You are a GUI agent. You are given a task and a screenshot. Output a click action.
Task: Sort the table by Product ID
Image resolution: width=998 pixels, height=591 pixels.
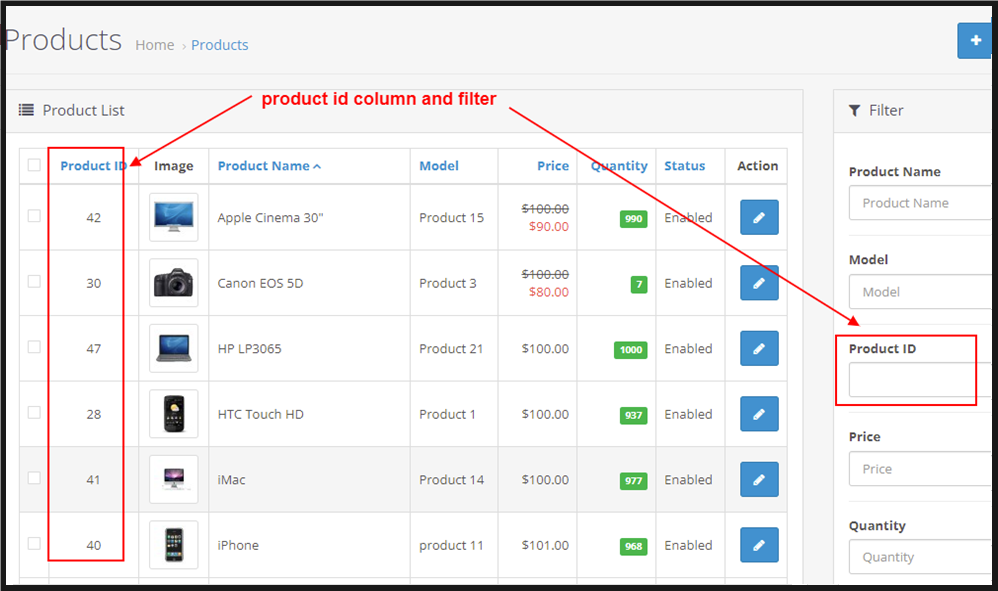pos(92,166)
